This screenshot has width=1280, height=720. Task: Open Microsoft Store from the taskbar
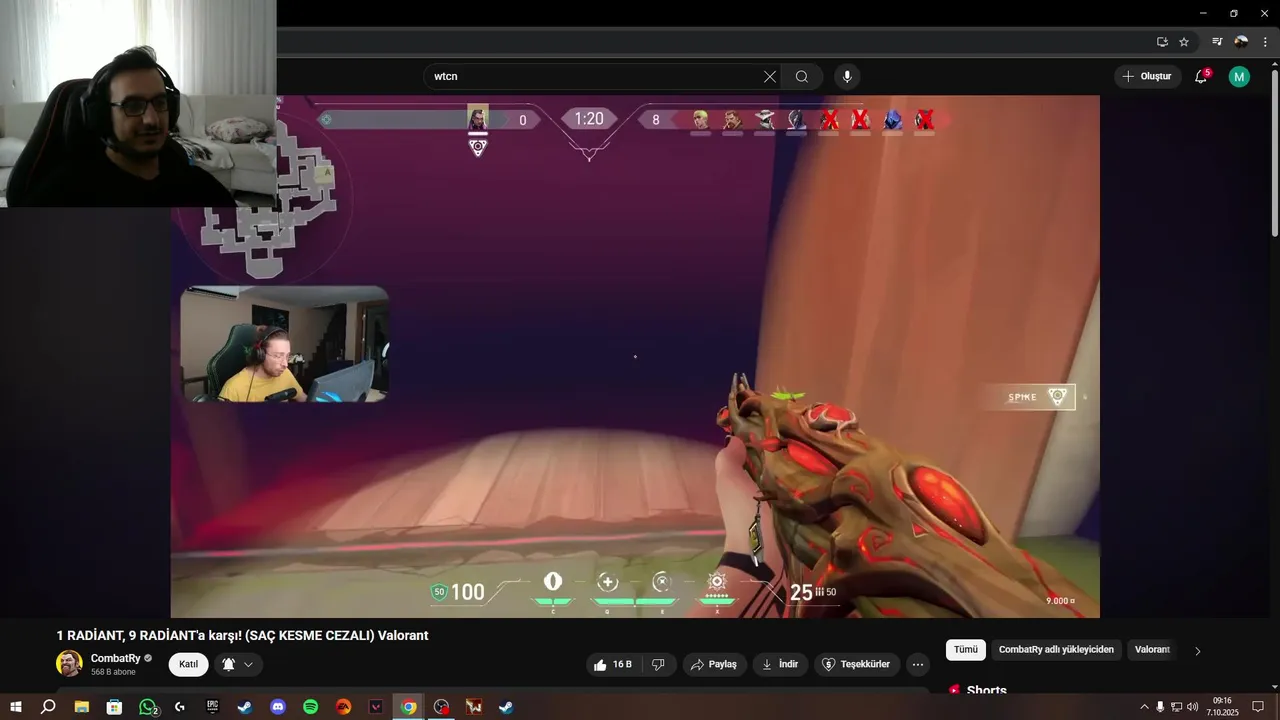pyautogui.click(x=114, y=707)
